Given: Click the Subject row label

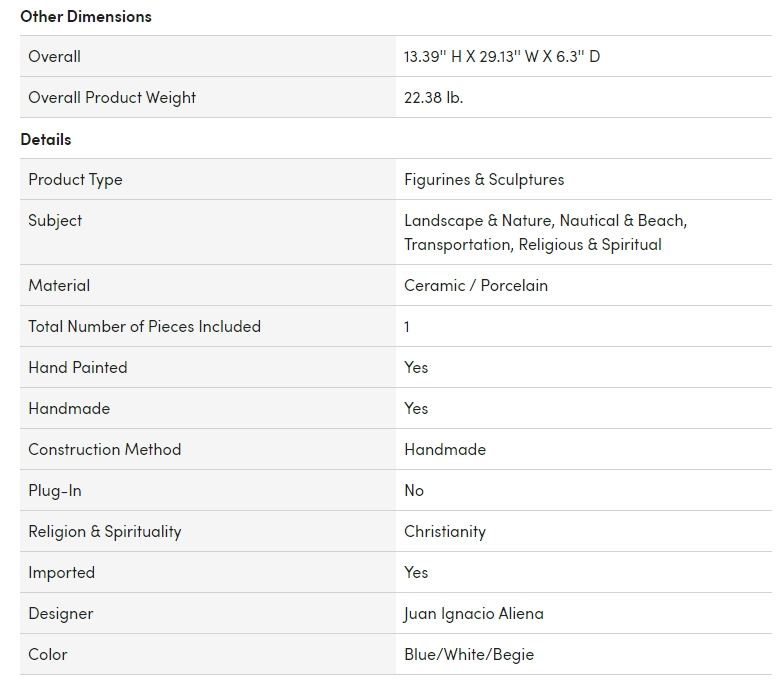Looking at the screenshot, I should pos(55,220).
